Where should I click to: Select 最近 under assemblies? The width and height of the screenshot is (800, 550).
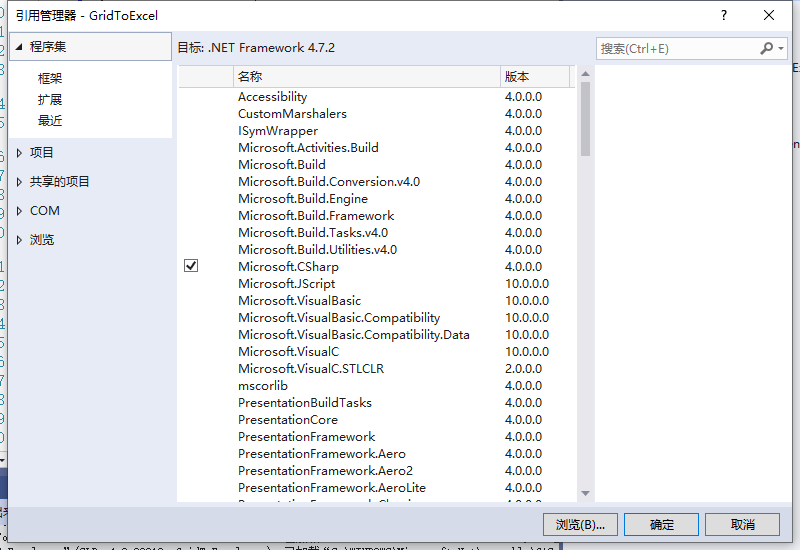[50, 121]
